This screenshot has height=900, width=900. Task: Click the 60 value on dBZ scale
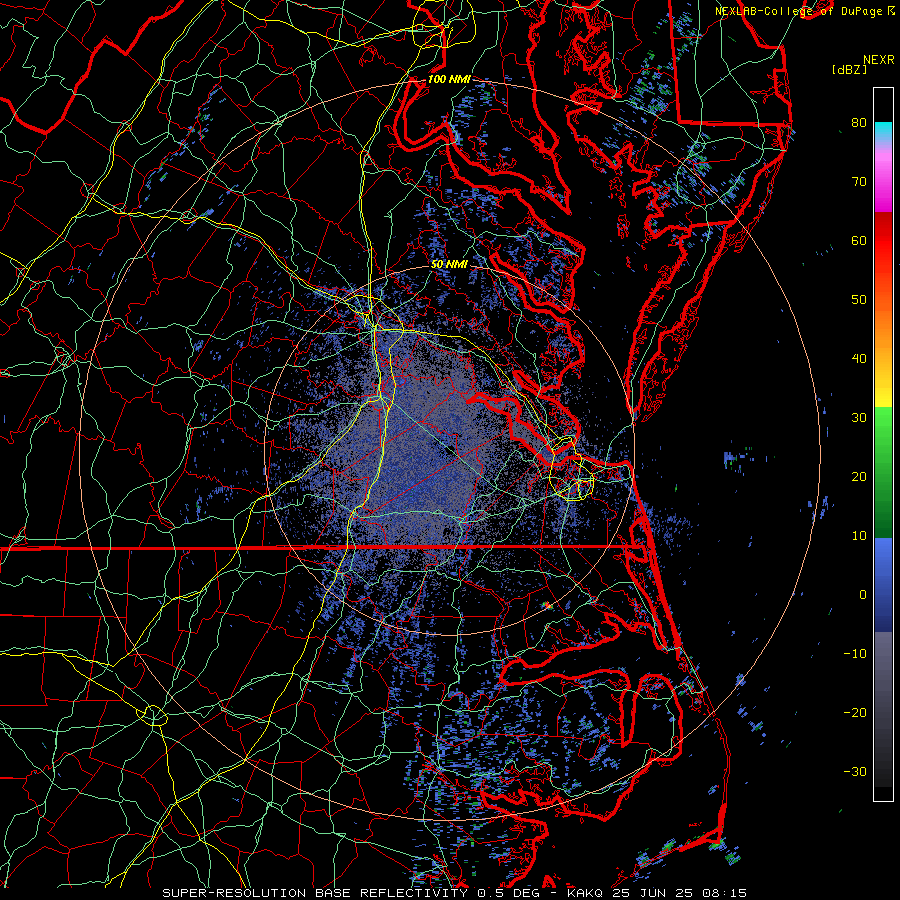[x=859, y=240]
